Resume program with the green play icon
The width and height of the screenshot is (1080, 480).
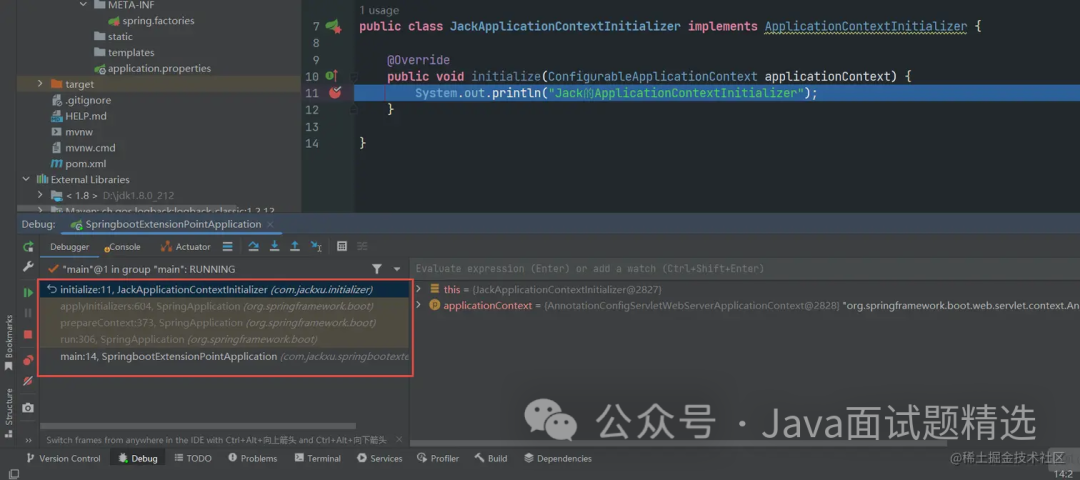coord(28,293)
